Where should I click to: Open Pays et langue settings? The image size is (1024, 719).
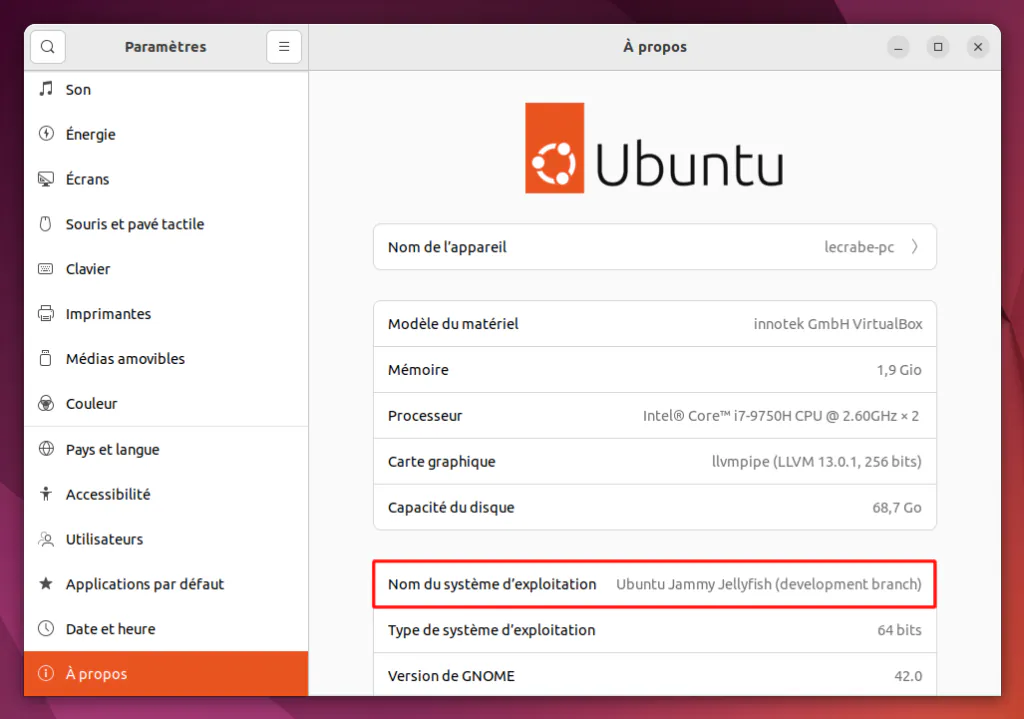[166, 449]
